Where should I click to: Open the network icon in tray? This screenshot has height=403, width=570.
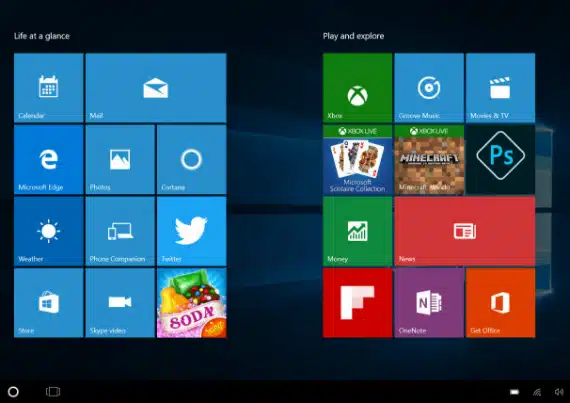(x=537, y=392)
